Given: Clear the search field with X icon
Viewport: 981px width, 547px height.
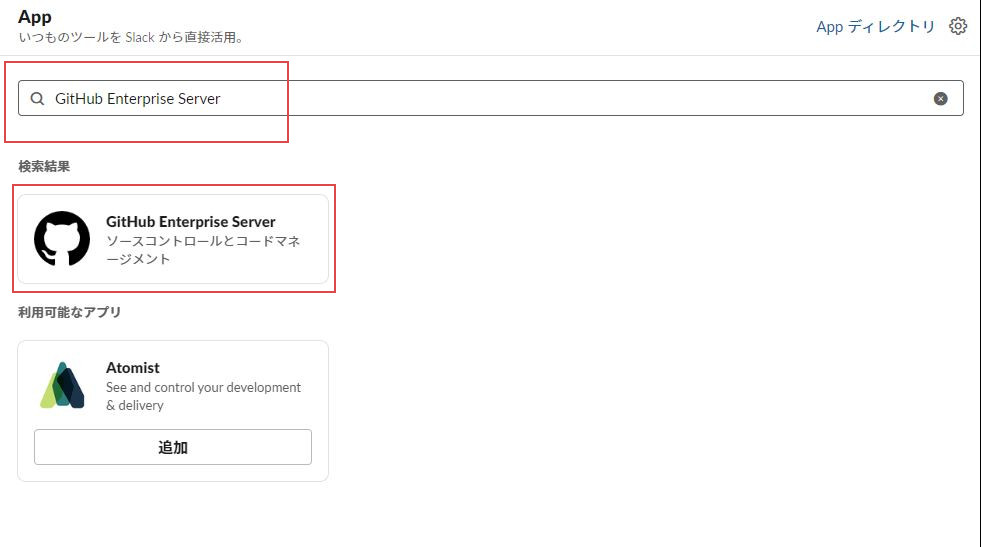Looking at the screenshot, I should pos(940,98).
